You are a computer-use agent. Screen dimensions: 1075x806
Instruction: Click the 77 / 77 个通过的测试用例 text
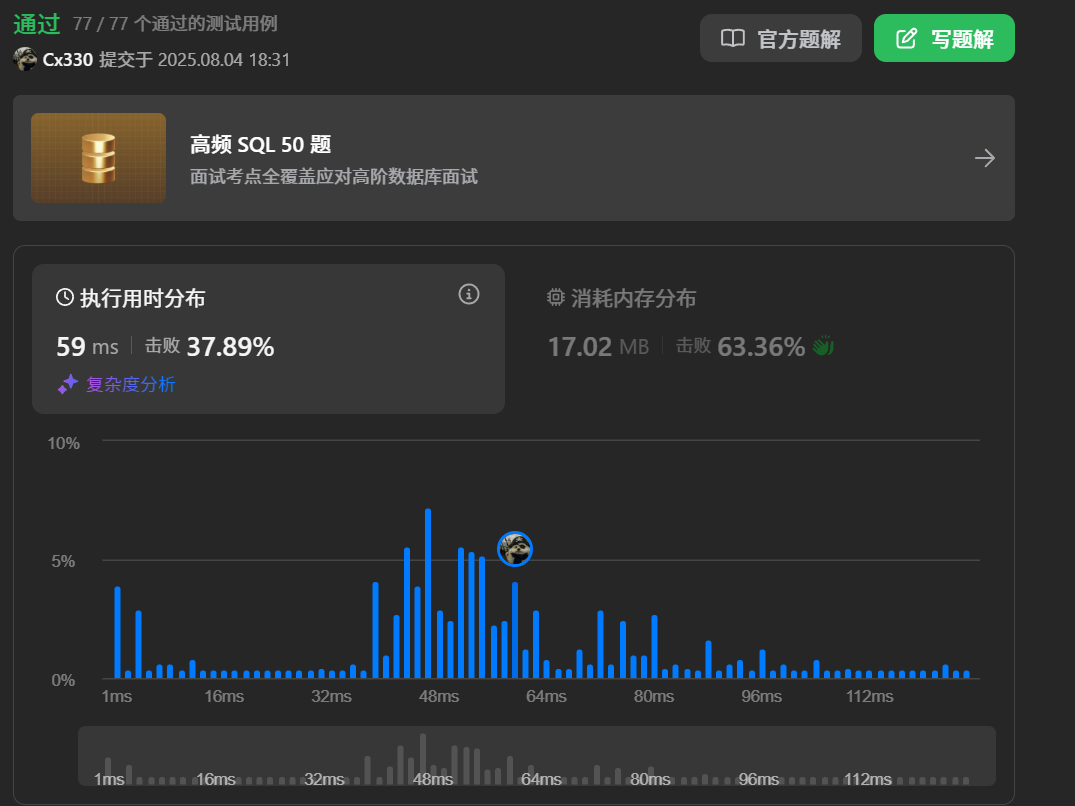click(x=175, y=24)
